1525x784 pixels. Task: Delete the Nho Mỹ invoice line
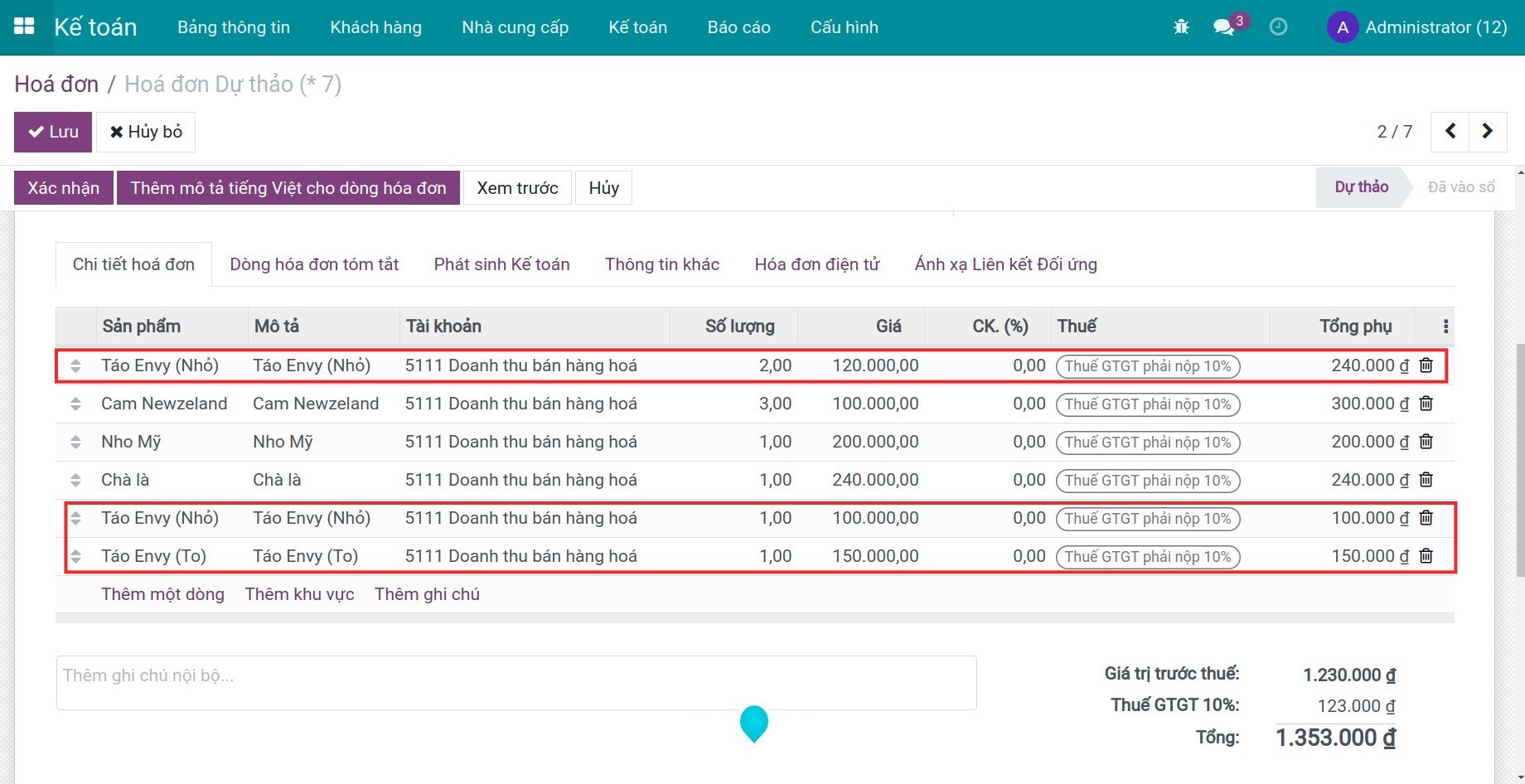[x=1426, y=442]
